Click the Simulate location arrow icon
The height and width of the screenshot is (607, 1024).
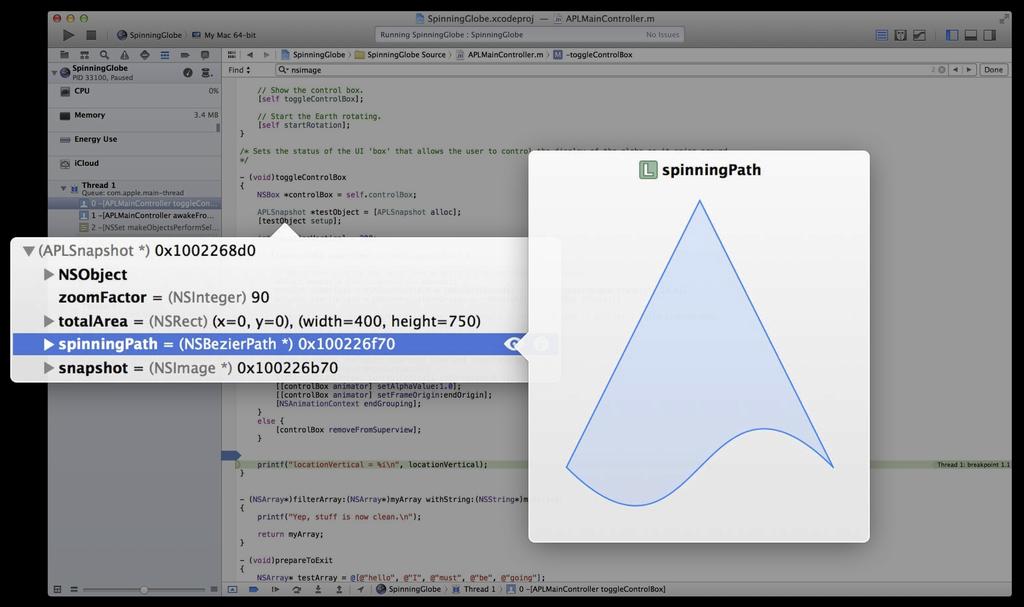click(x=360, y=589)
